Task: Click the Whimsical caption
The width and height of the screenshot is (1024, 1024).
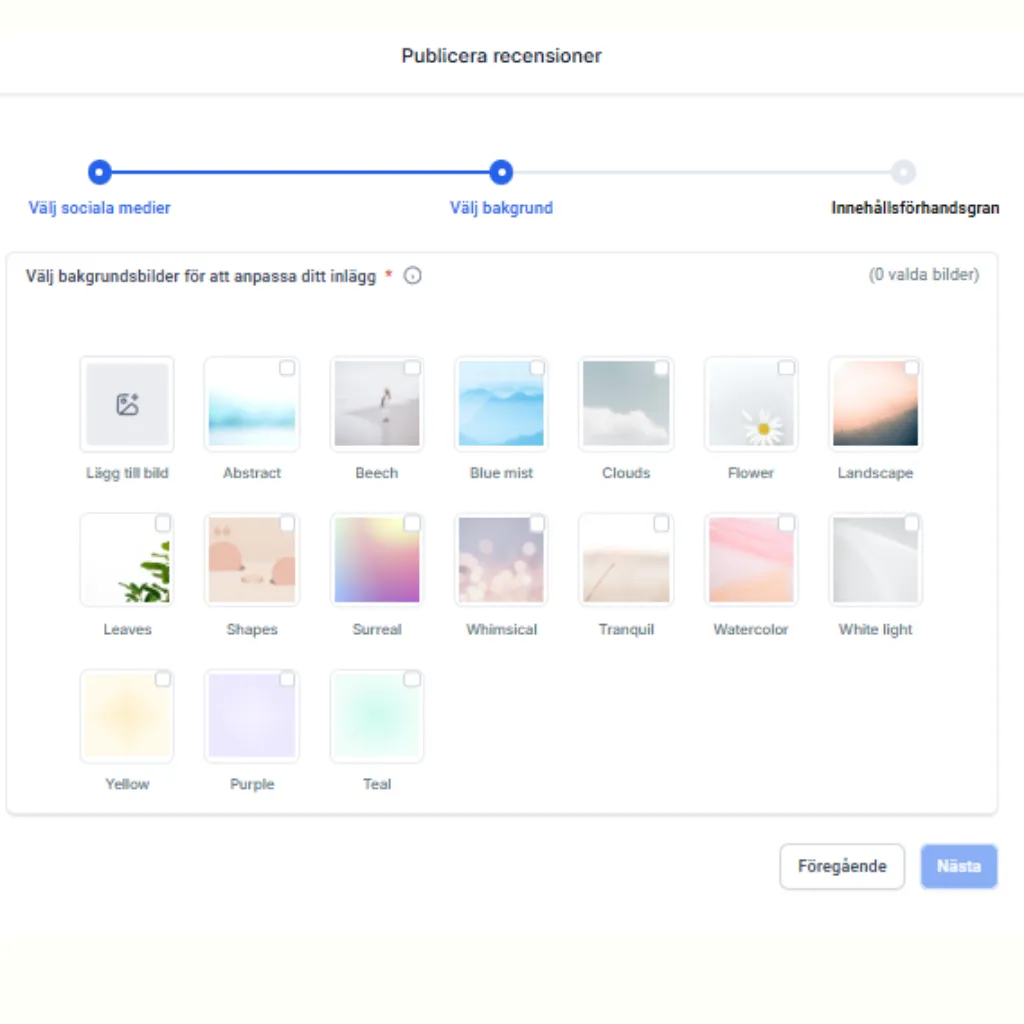Action: [502, 630]
